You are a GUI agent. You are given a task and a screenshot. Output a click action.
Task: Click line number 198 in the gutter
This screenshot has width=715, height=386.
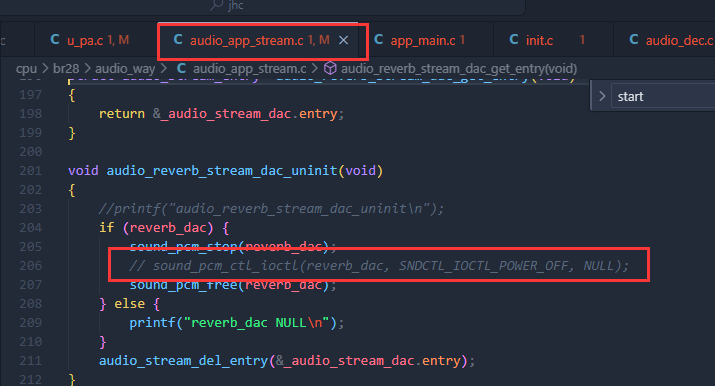pos(31,114)
